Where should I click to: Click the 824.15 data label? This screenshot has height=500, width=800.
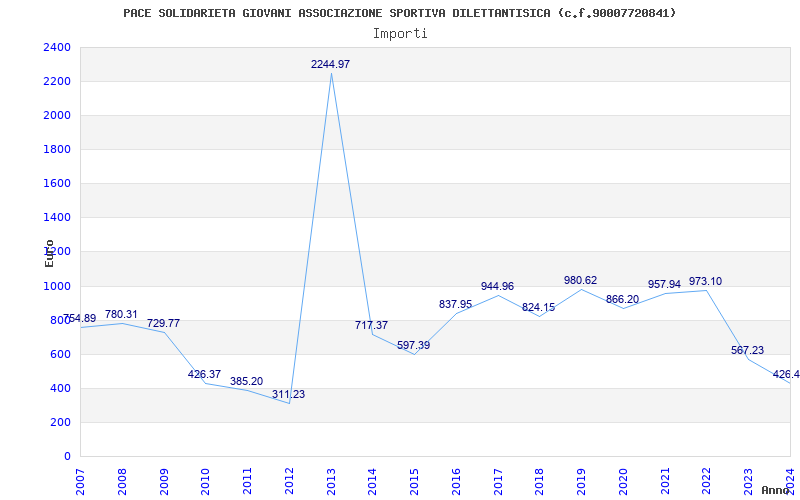[538, 308]
